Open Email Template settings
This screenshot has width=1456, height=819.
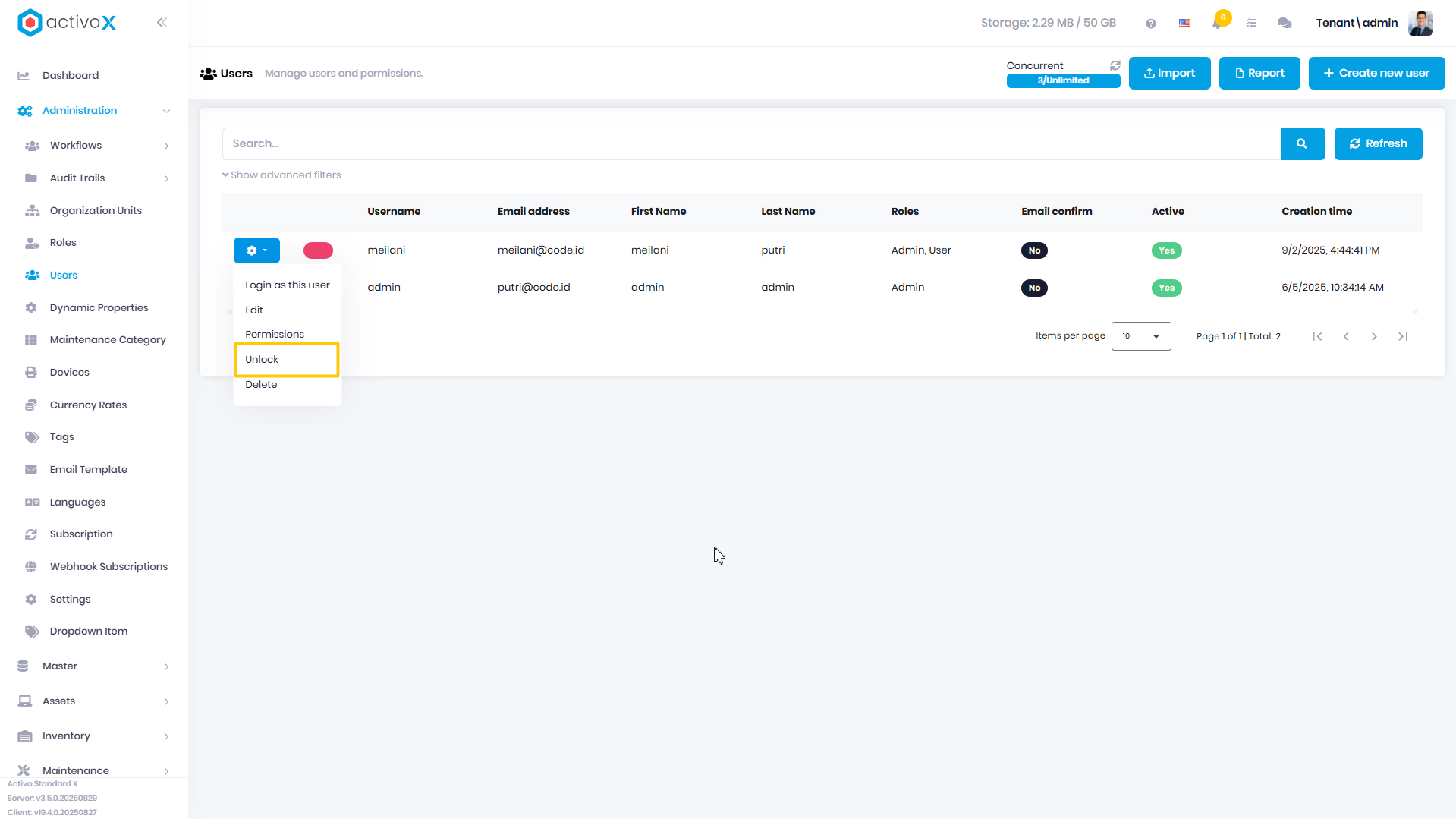coord(88,470)
